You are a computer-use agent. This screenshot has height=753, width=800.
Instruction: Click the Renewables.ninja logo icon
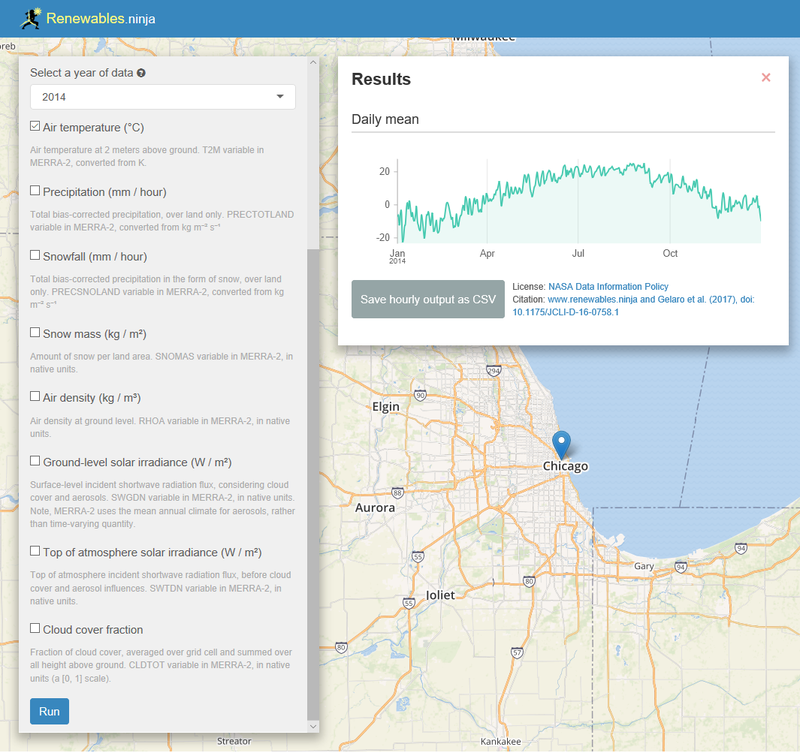pos(30,18)
